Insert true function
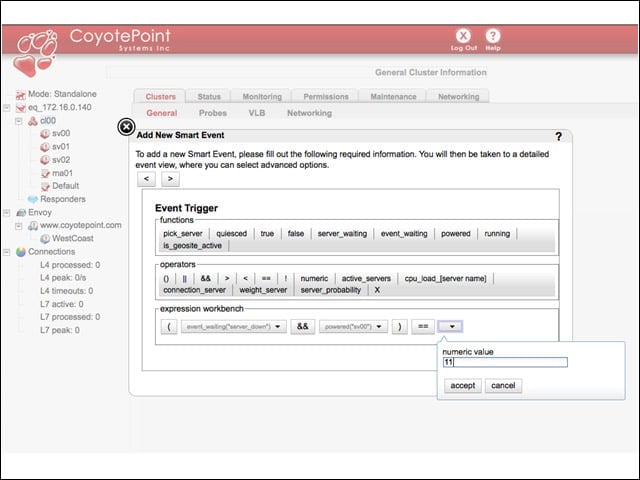Image resolution: width=640 pixels, height=480 pixels. point(267,233)
